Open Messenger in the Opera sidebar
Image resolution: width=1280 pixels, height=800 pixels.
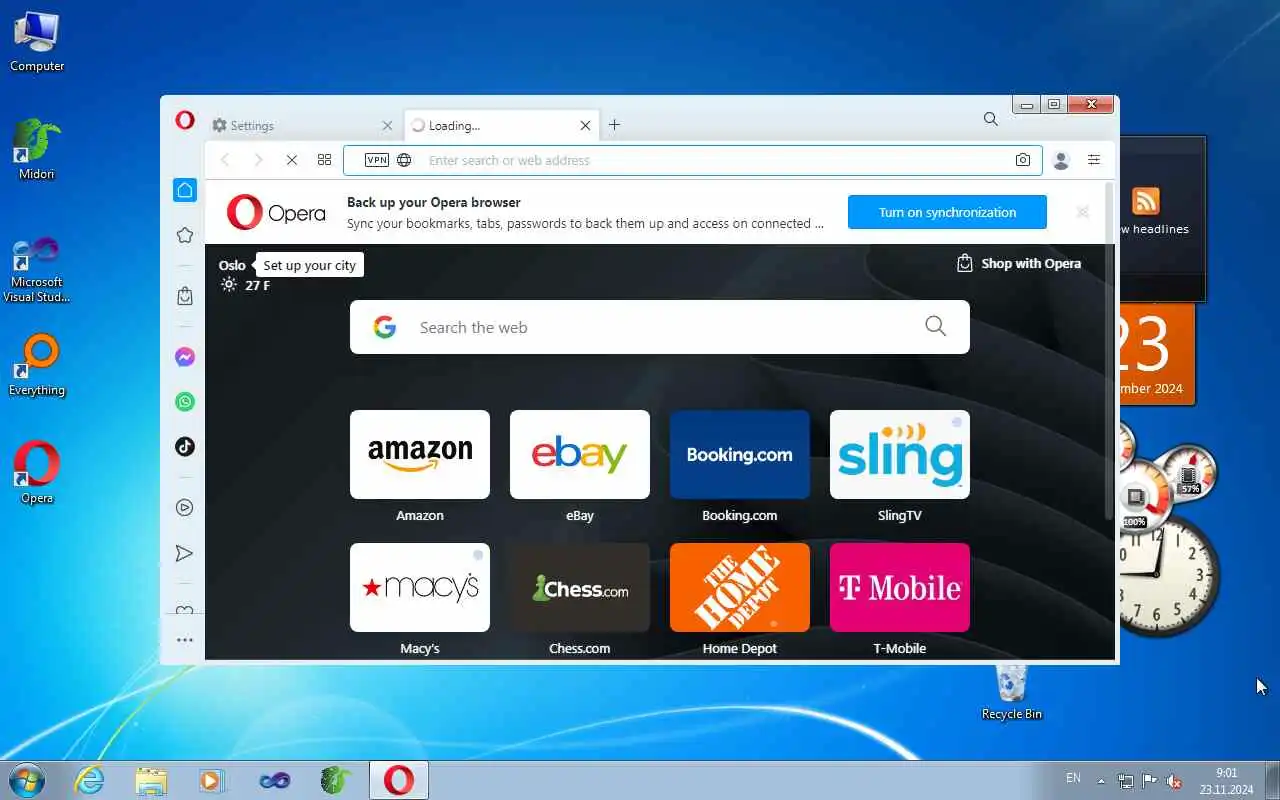pyautogui.click(x=185, y=357)
